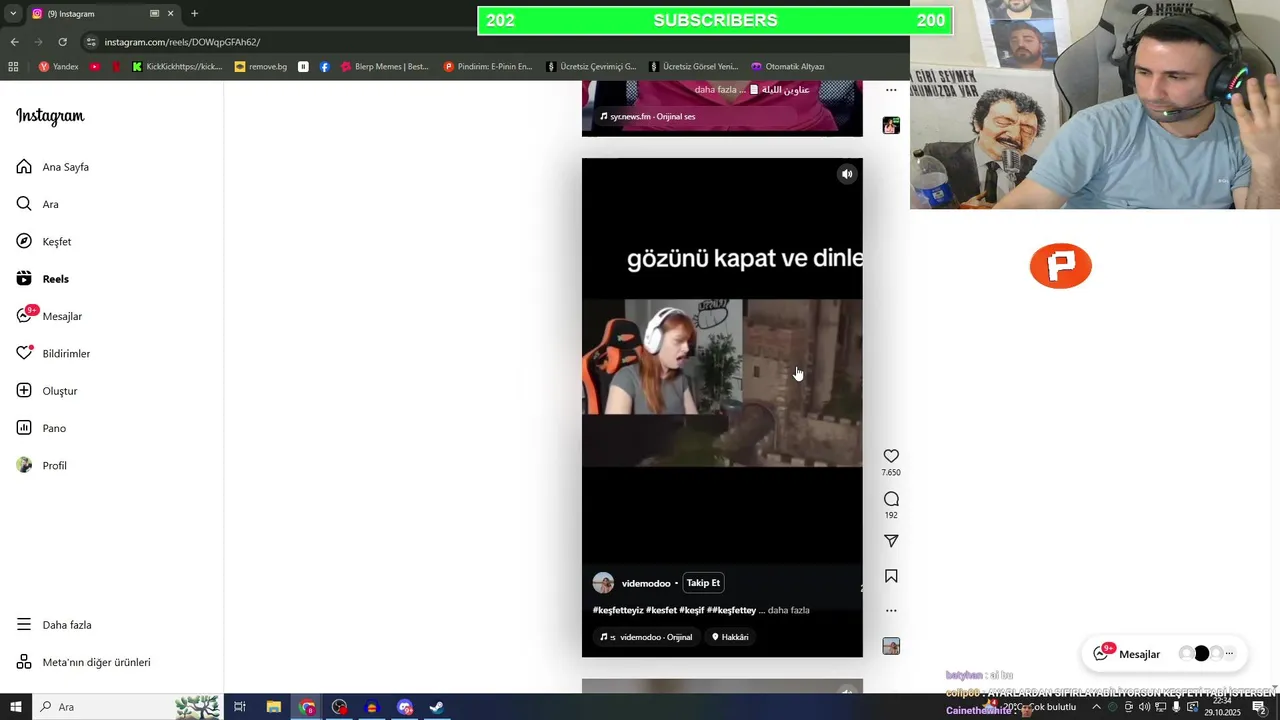Open Windows notification center icon
Screen dimensions: 1280x720
1259,707
